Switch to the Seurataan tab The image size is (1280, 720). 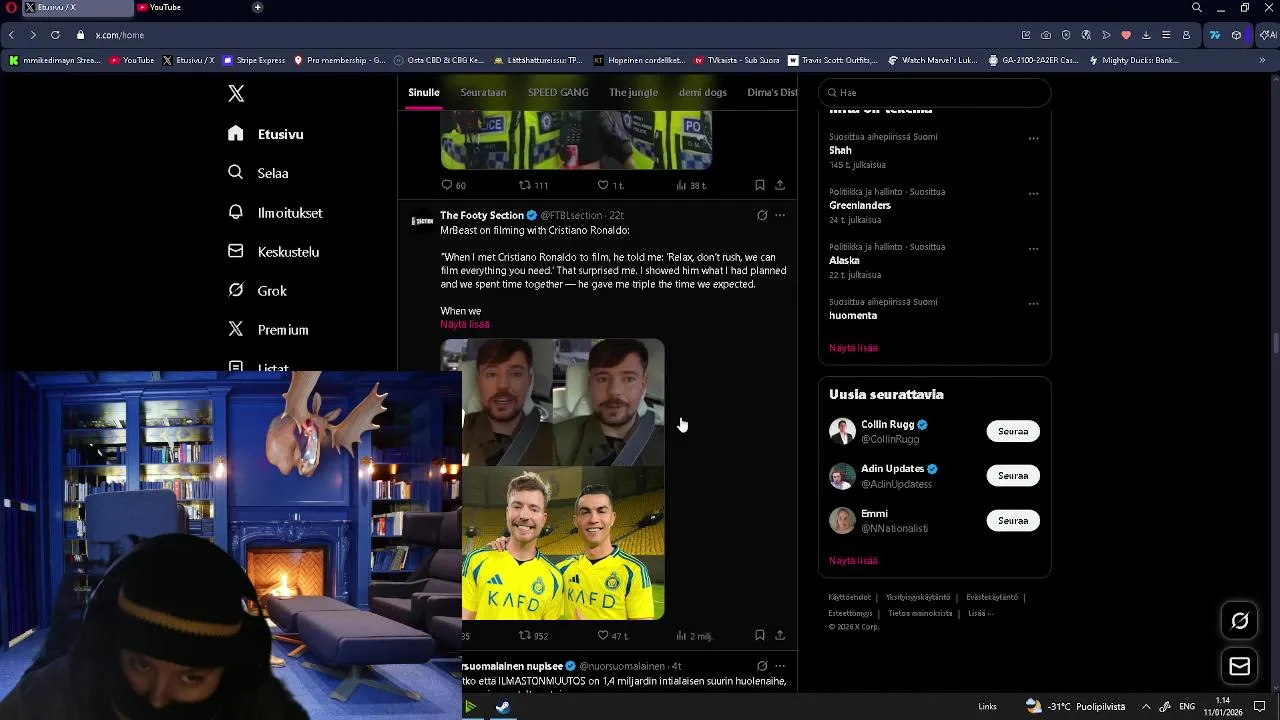coord(483,92)
